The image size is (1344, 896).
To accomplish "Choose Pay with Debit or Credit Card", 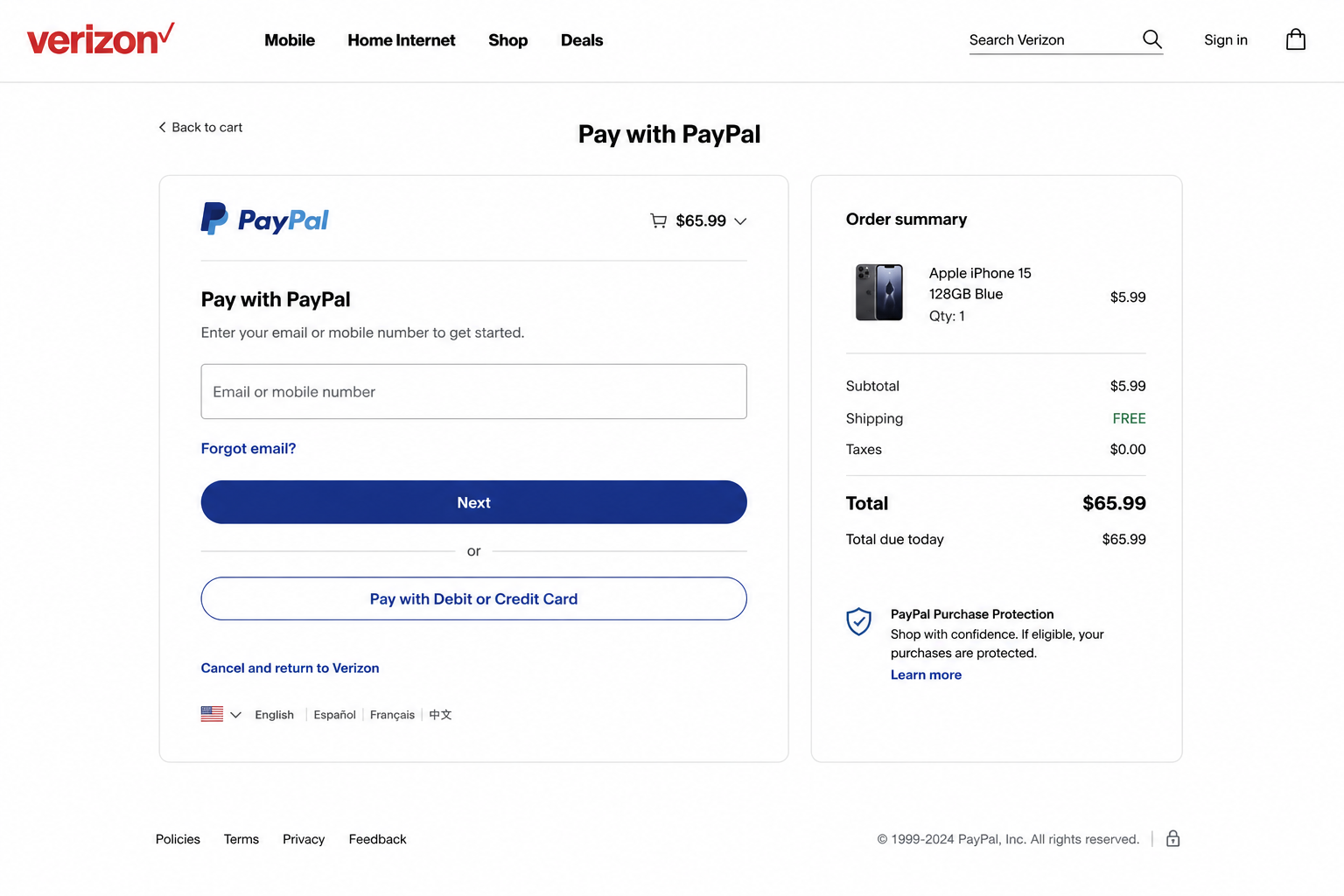I will coord(474,598).
